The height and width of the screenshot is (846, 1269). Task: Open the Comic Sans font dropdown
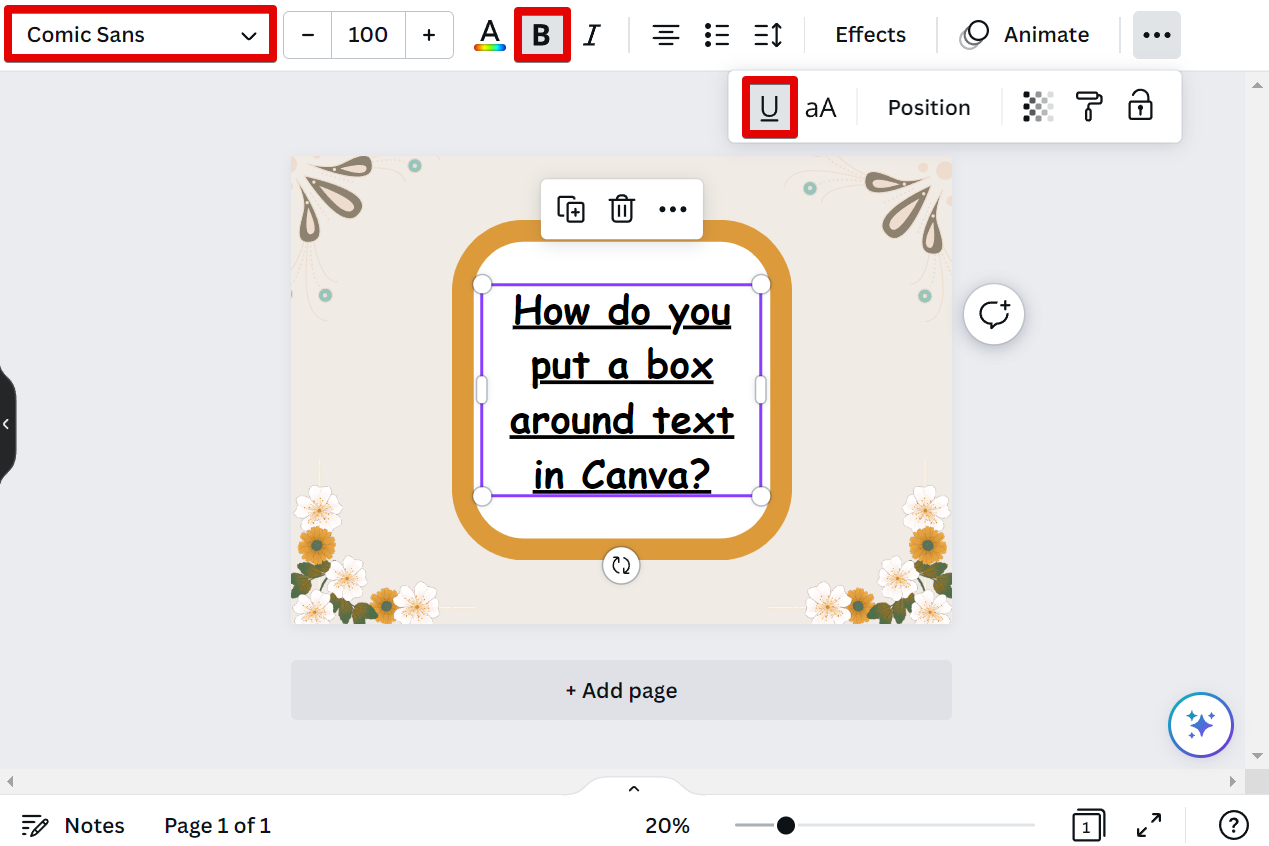coord(141,35)
